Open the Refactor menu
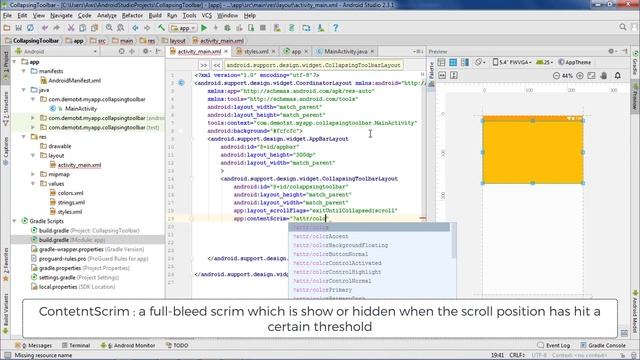The width and height of the screenshot is (640, 360). coord(132,16)
